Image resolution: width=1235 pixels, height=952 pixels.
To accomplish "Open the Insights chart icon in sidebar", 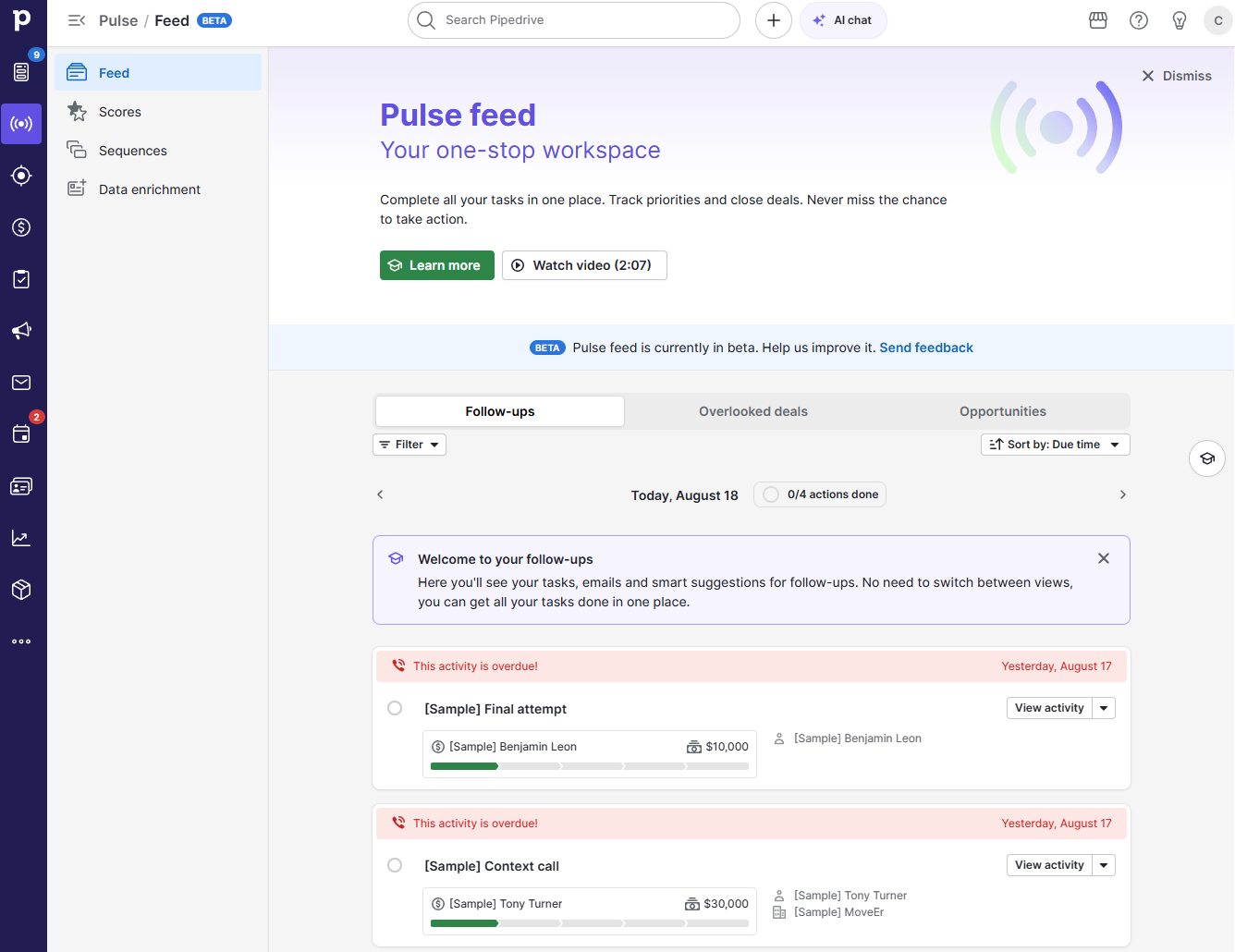I will click(x=21, y=537).
